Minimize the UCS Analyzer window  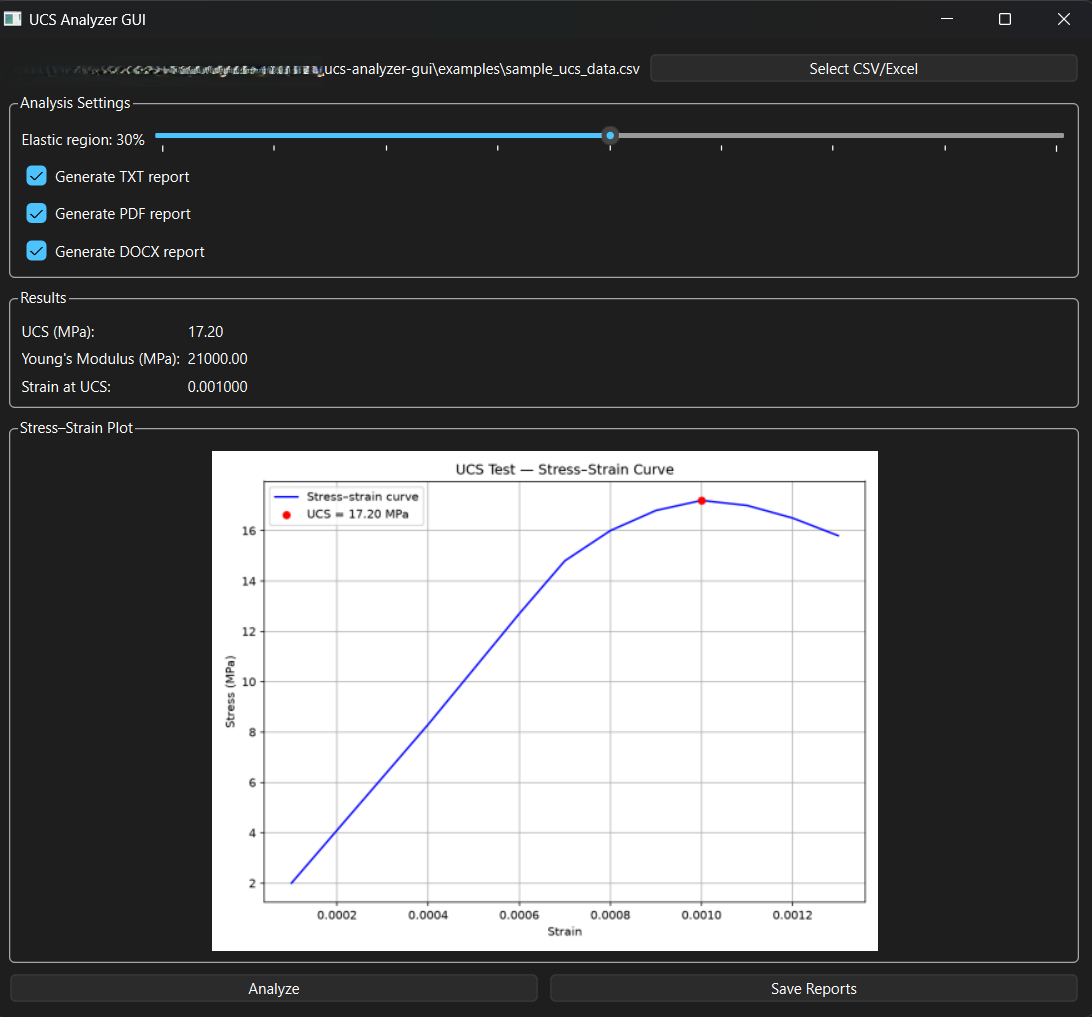tap(946, 19)
